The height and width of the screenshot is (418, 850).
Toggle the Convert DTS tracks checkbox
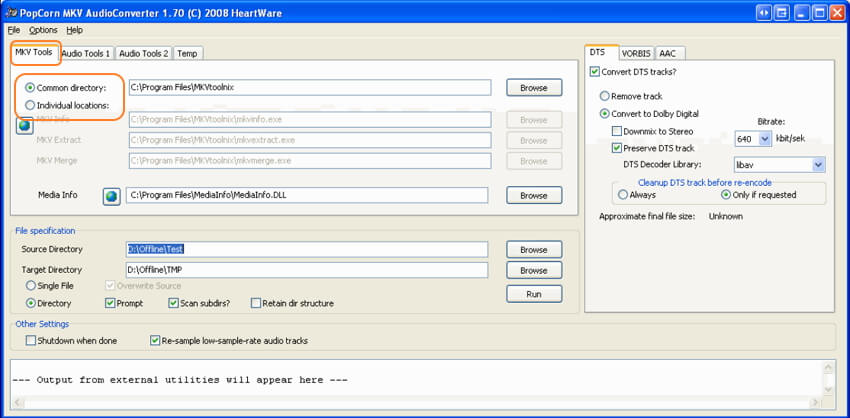click(x=595, y=71)
